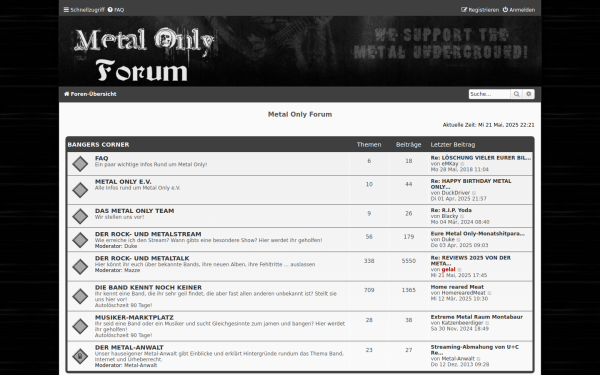
Task: Open Extreme Metal Raum Montabaur post
Action: 476,317
